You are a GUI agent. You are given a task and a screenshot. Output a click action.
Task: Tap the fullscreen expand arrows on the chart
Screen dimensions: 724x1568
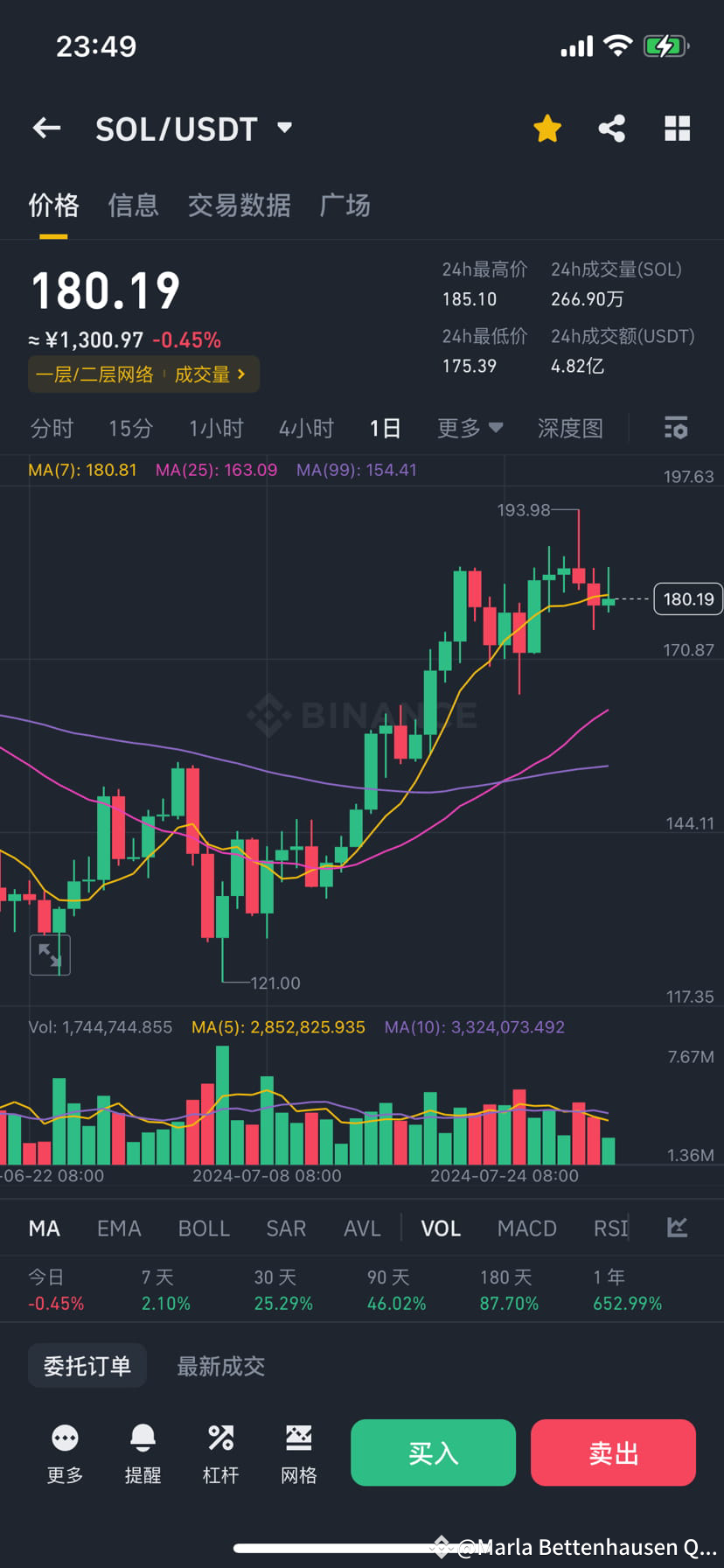[50, 954]
